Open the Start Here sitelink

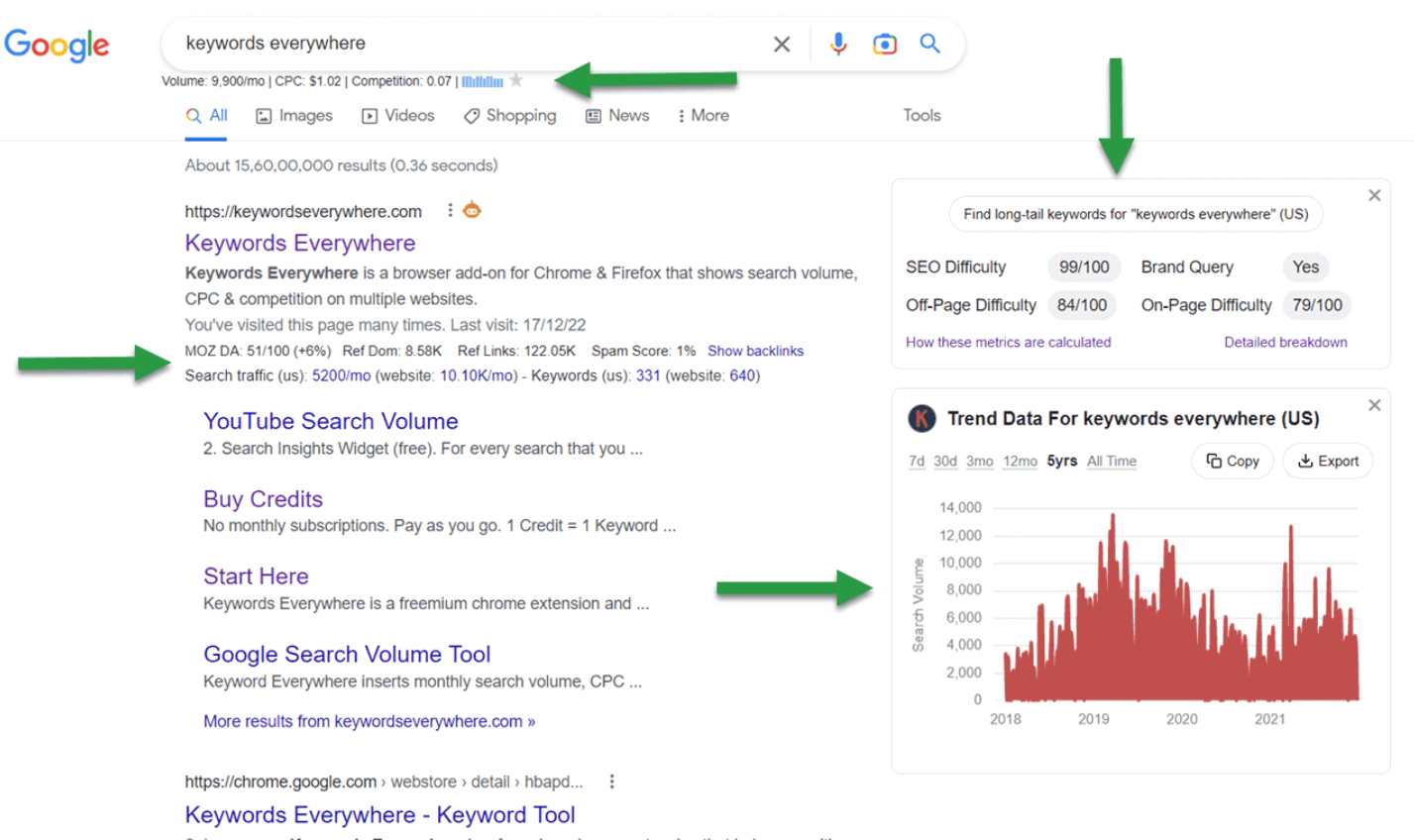coord(256,577)
